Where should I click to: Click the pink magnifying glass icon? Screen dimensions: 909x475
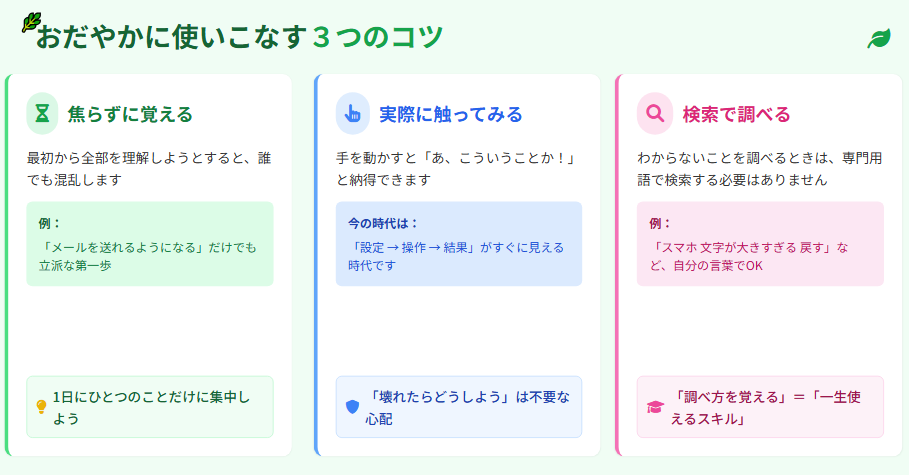pos(654,114)
